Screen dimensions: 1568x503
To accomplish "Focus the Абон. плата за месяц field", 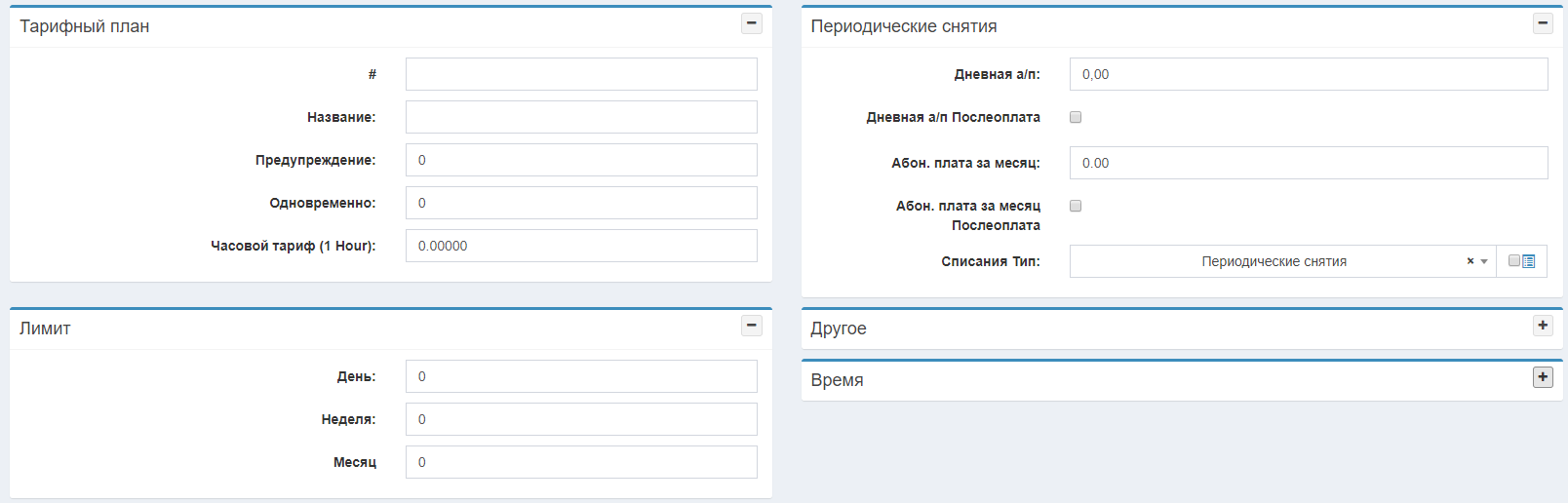I will [x=1308, y=163].
